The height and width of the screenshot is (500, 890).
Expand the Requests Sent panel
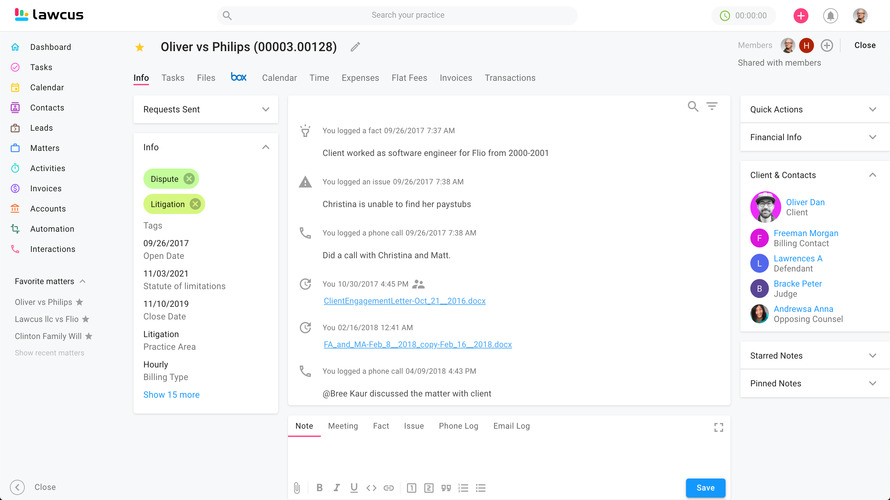[x=265, y=109]
